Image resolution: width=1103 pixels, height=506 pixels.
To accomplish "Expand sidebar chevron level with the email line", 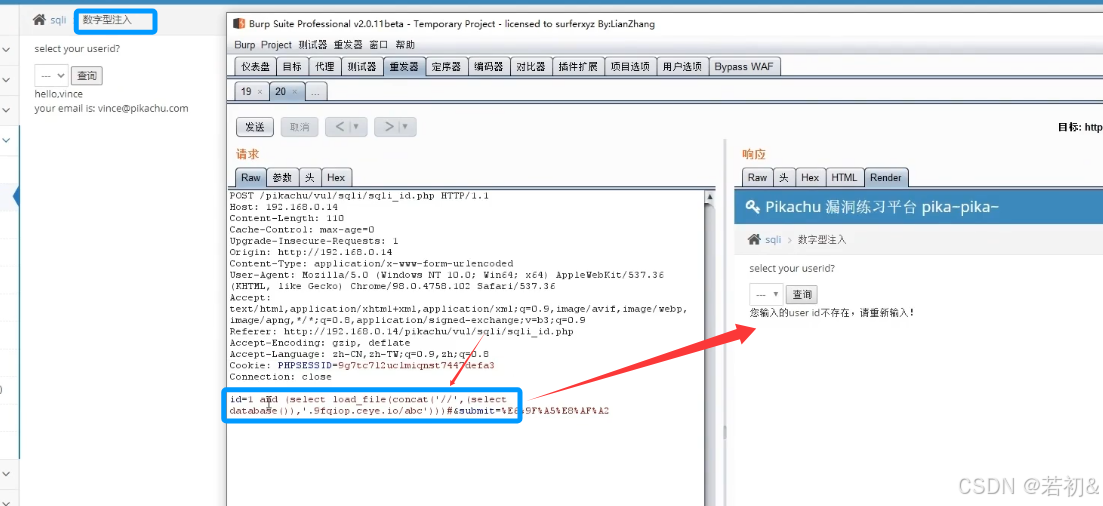I will pos(6,110).
